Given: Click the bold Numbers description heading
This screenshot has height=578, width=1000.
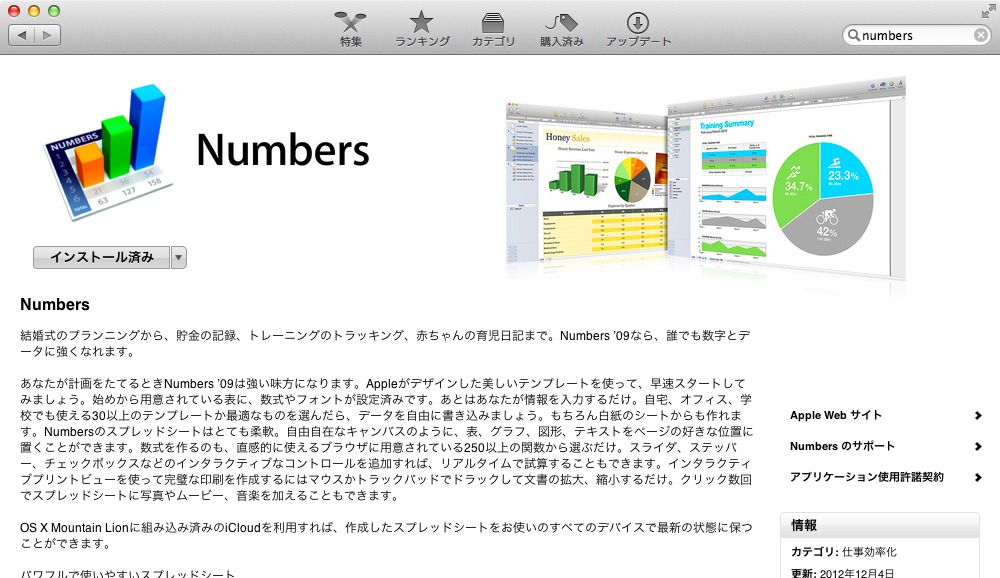Looking at the screenshot, I should click(55, 304).
